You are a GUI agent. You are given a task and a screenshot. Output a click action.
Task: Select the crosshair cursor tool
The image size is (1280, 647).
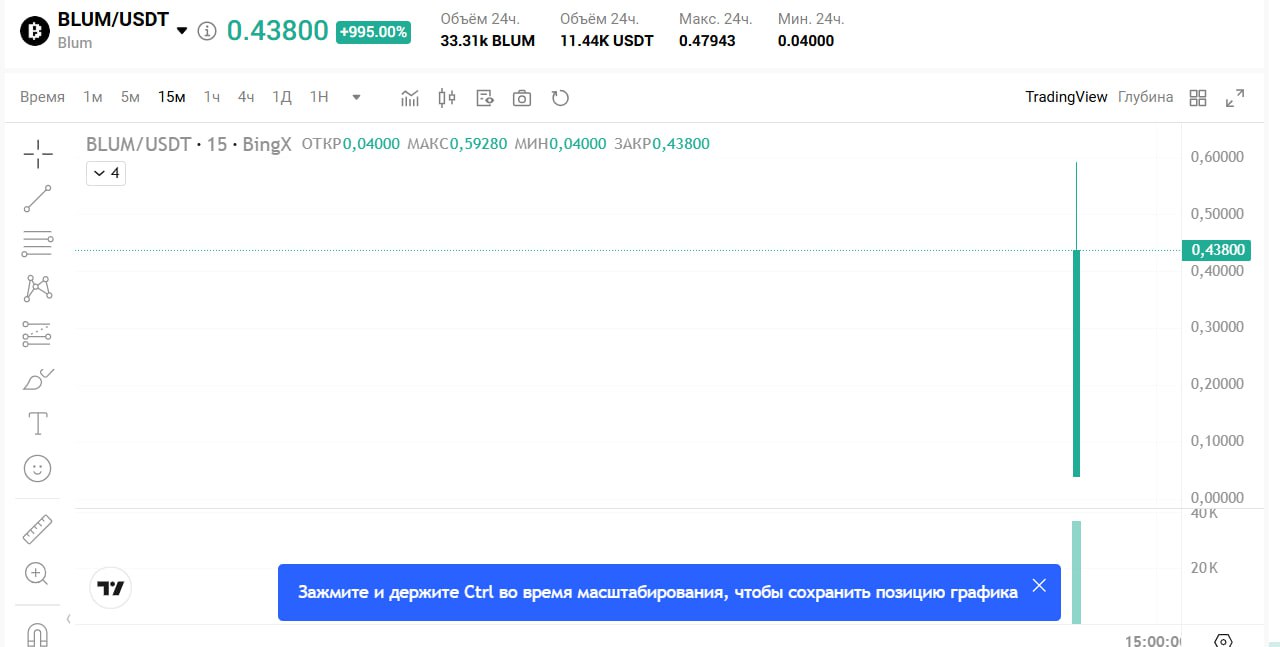pos(38,154)
